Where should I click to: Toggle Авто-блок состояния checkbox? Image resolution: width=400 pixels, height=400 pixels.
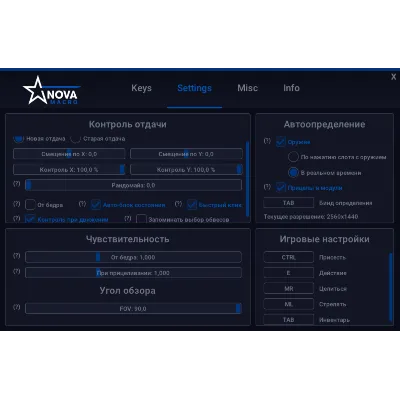(96, 204)
